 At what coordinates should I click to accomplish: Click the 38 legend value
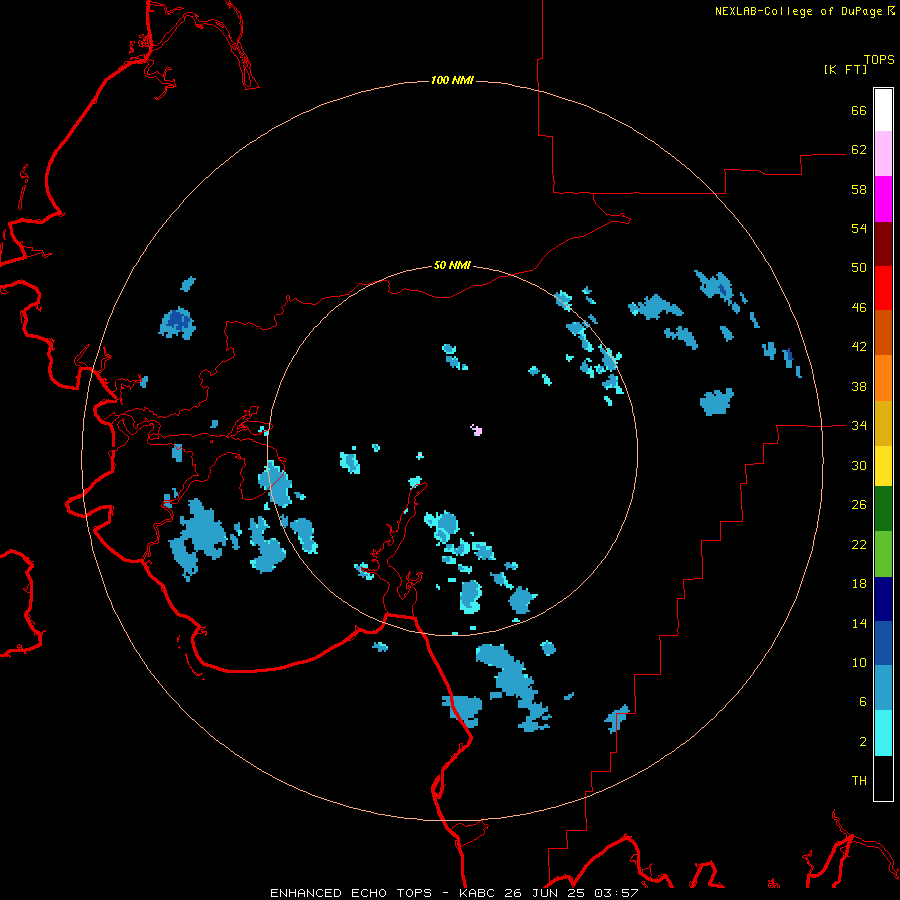click(x=859, y=386)
